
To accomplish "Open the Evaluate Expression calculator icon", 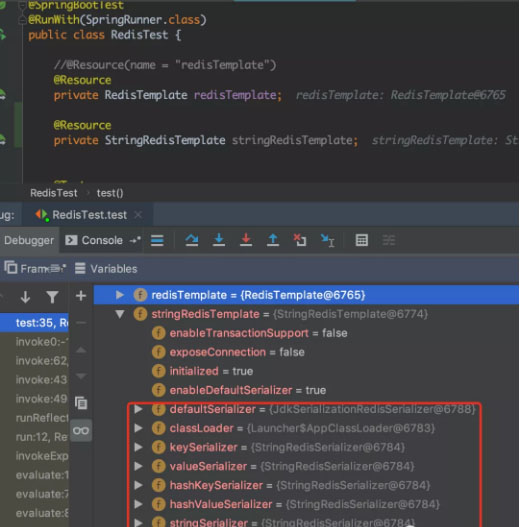I will click(x=362, y=240).
